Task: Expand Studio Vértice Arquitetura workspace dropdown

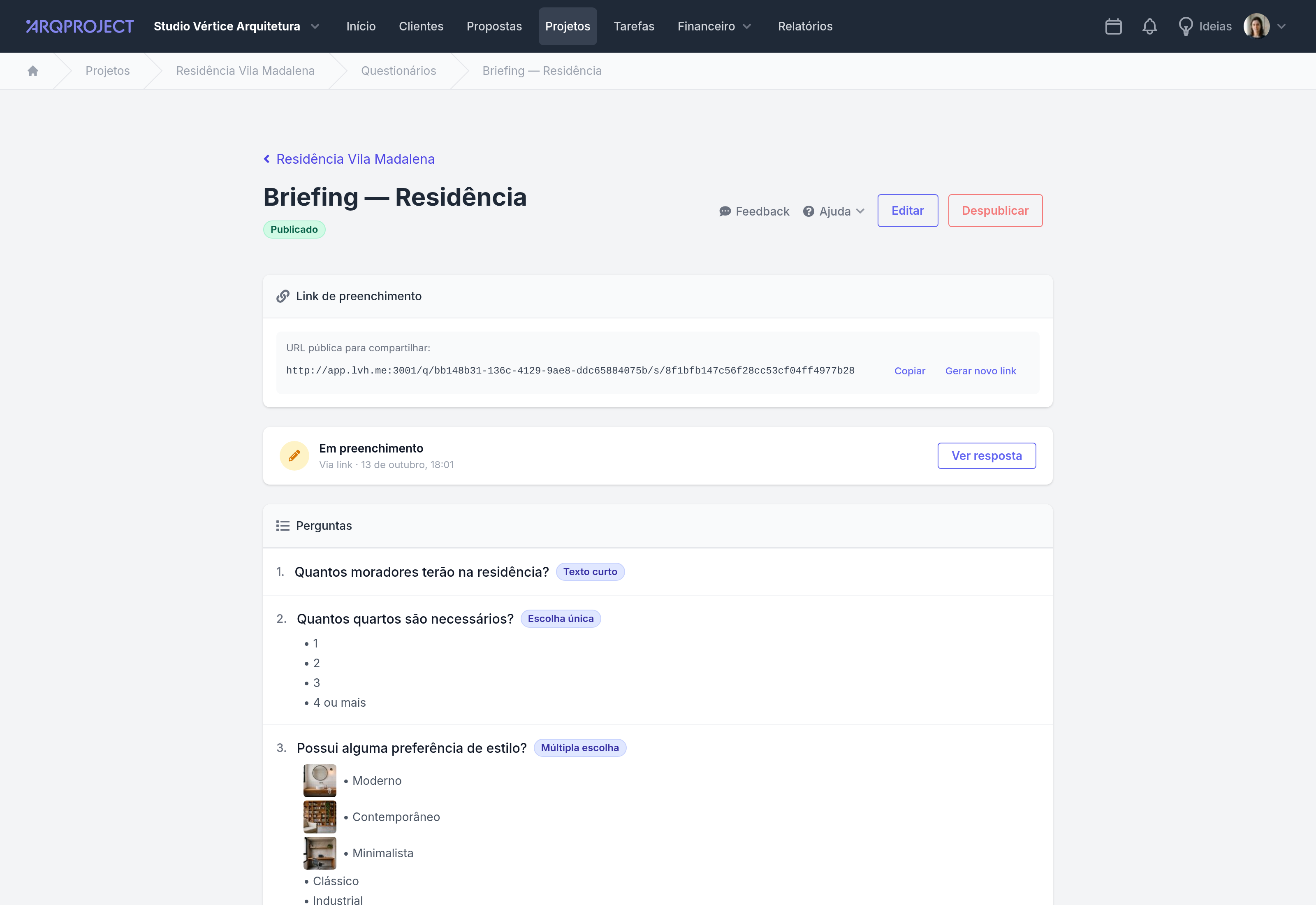Action: (x=315, y=26)
